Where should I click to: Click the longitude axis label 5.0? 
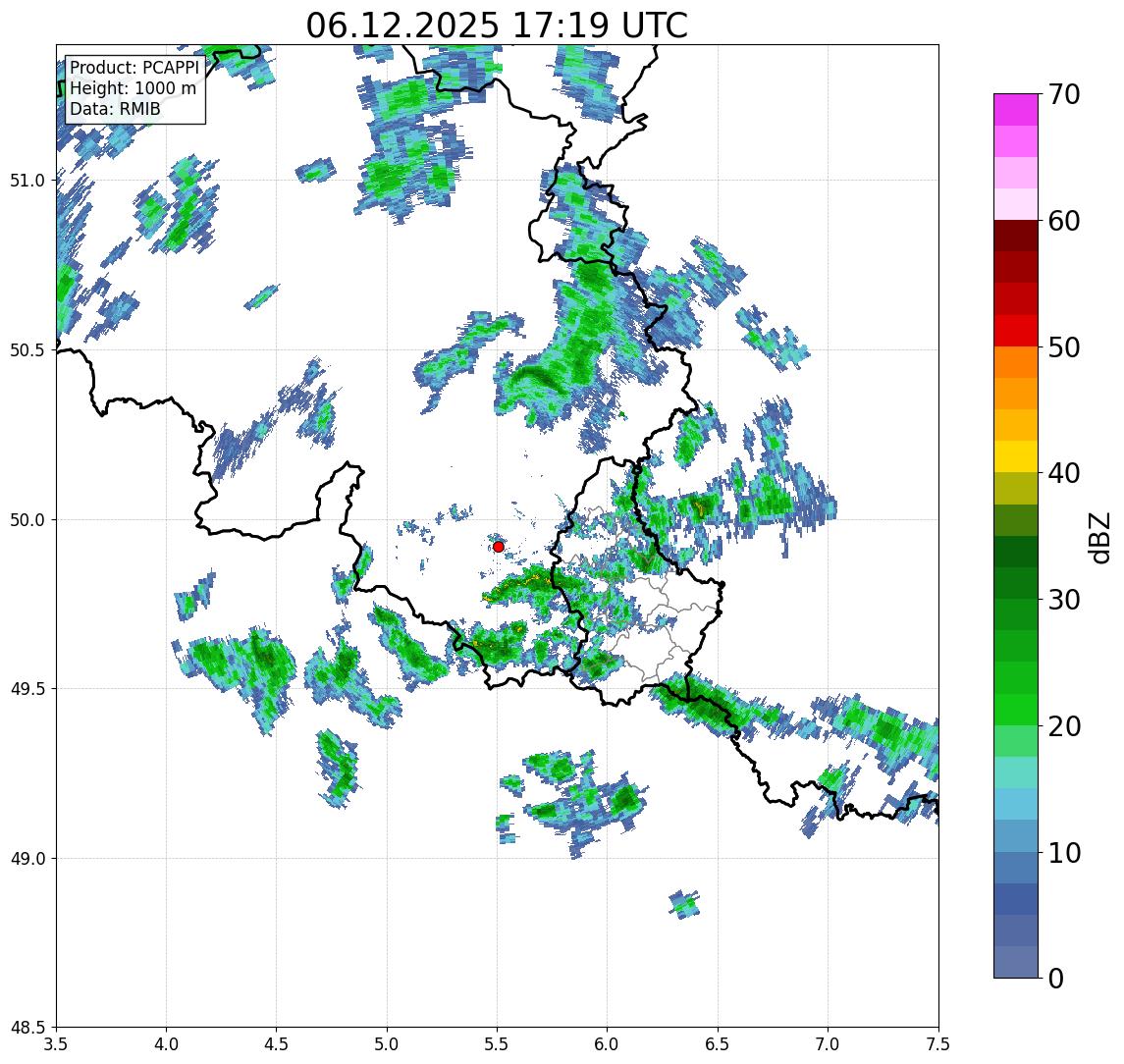coord(387,1044)
